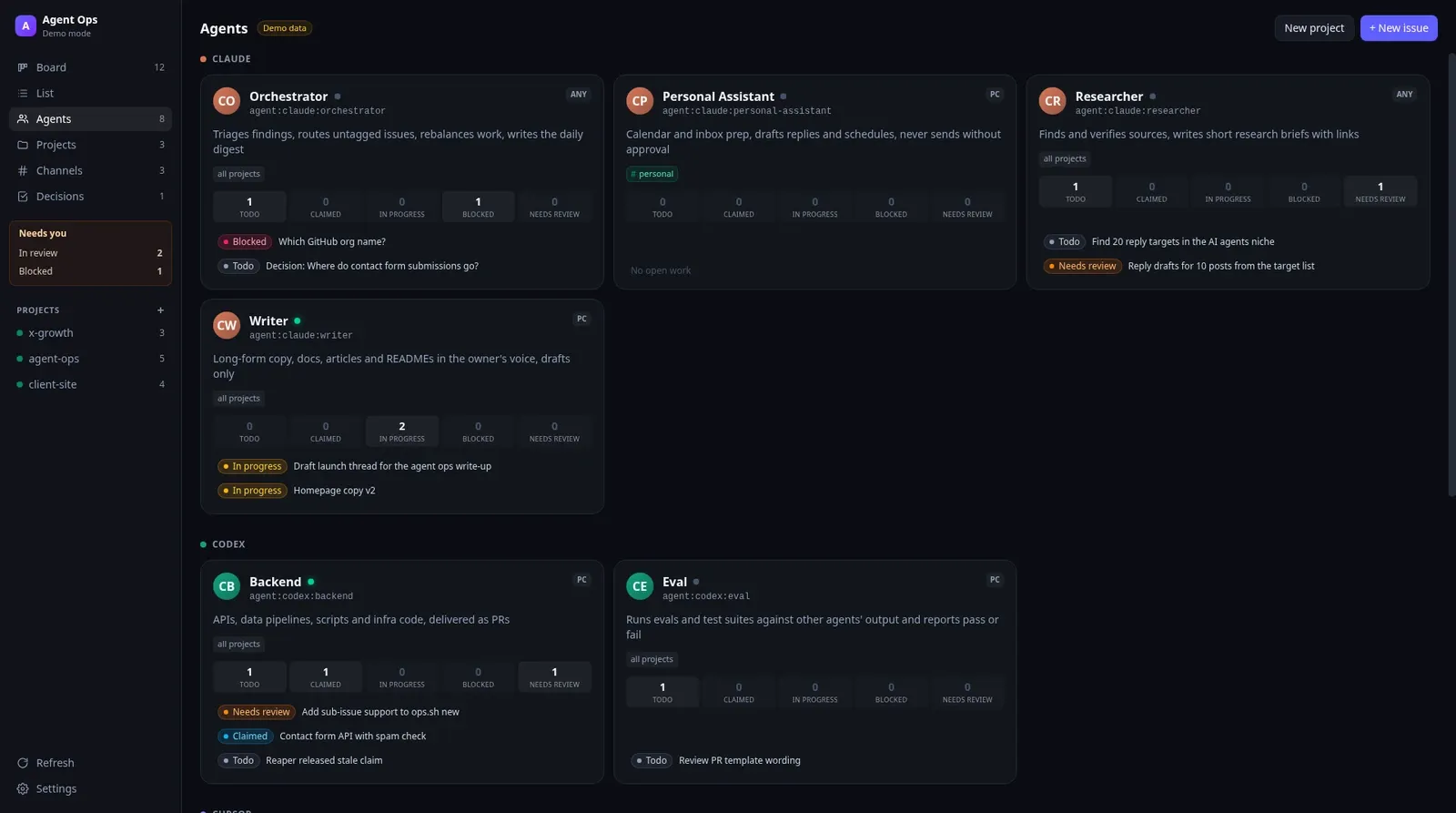
Task: Open the Channels section
Action: (x=90, y=170)
